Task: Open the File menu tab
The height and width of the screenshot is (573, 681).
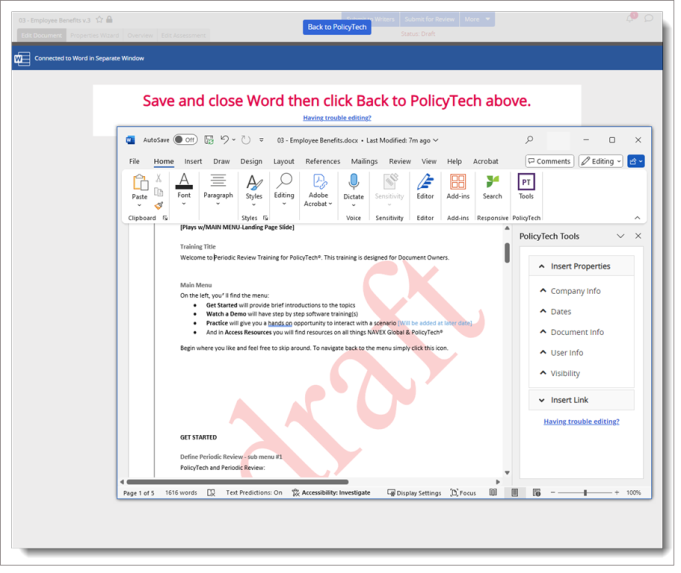Action: [134, 161]
